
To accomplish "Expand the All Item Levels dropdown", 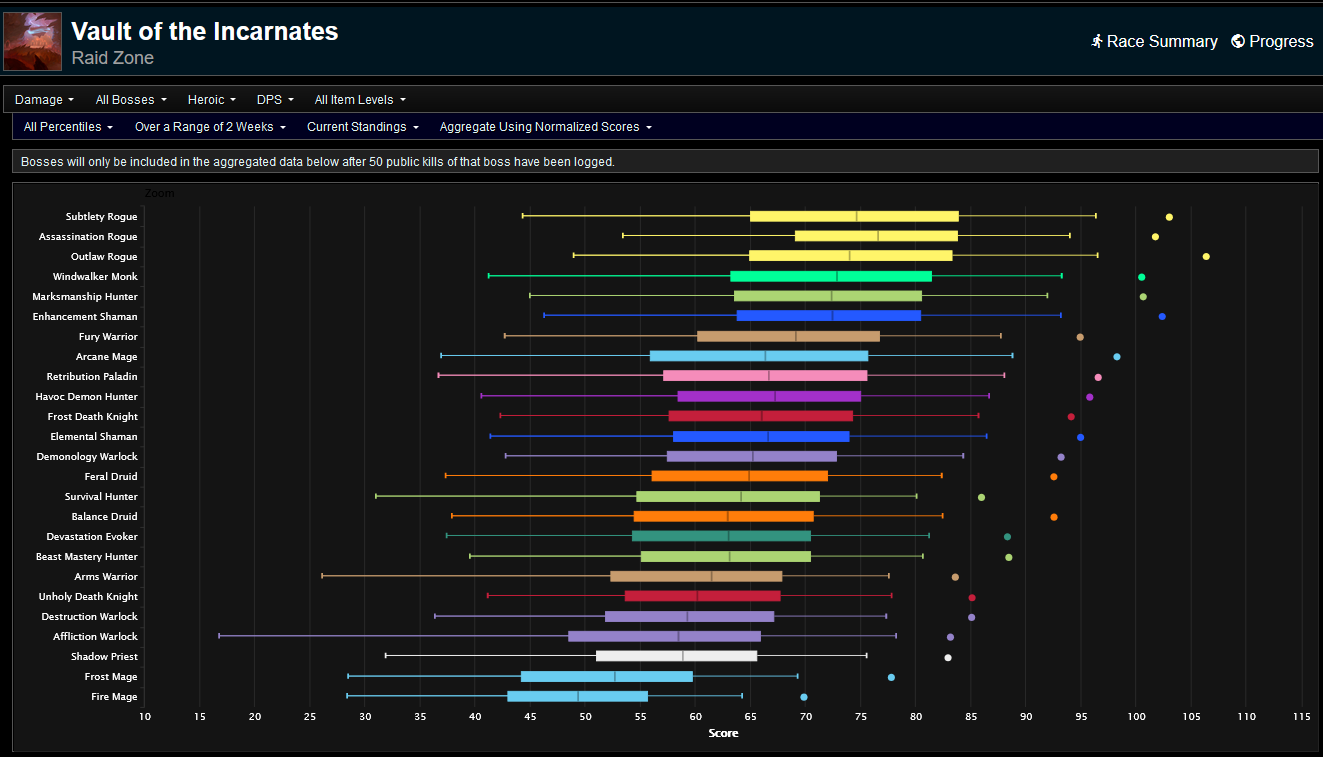I will [360, 100].
